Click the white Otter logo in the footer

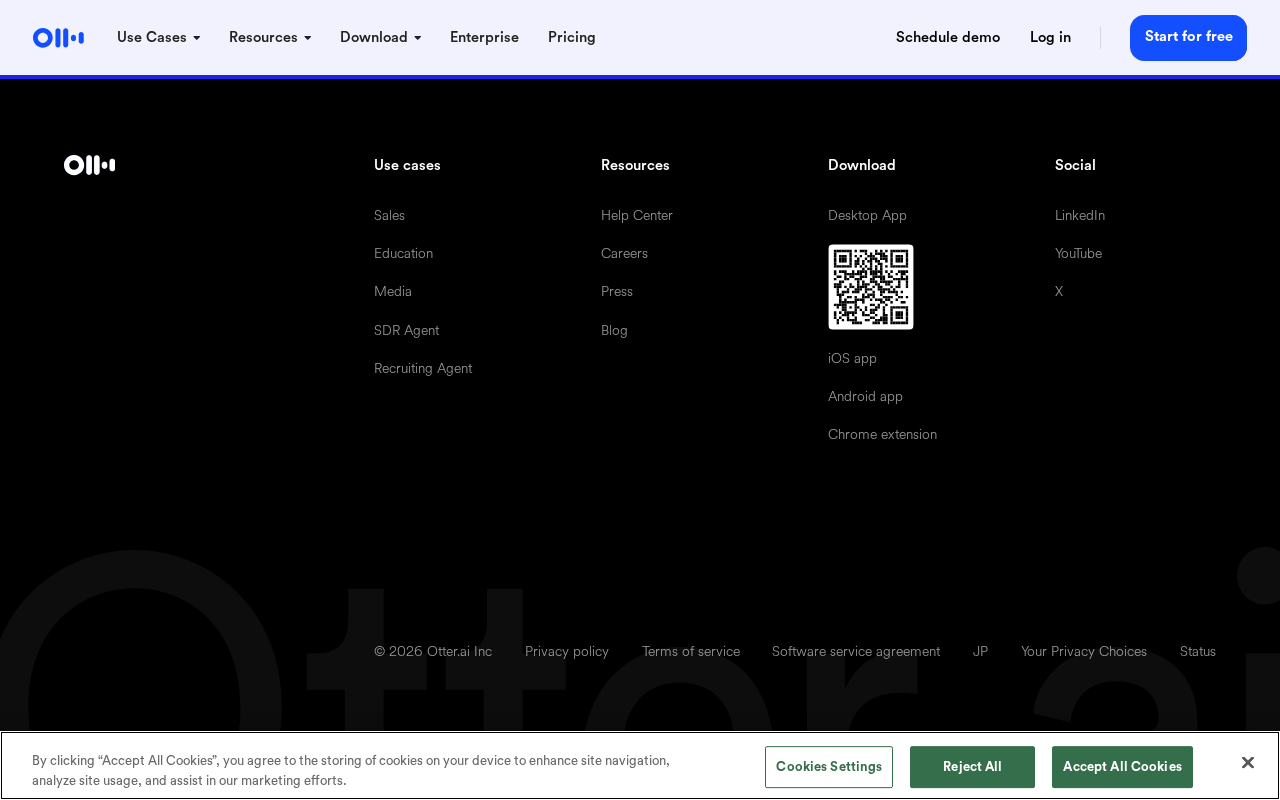click(89, 165)
